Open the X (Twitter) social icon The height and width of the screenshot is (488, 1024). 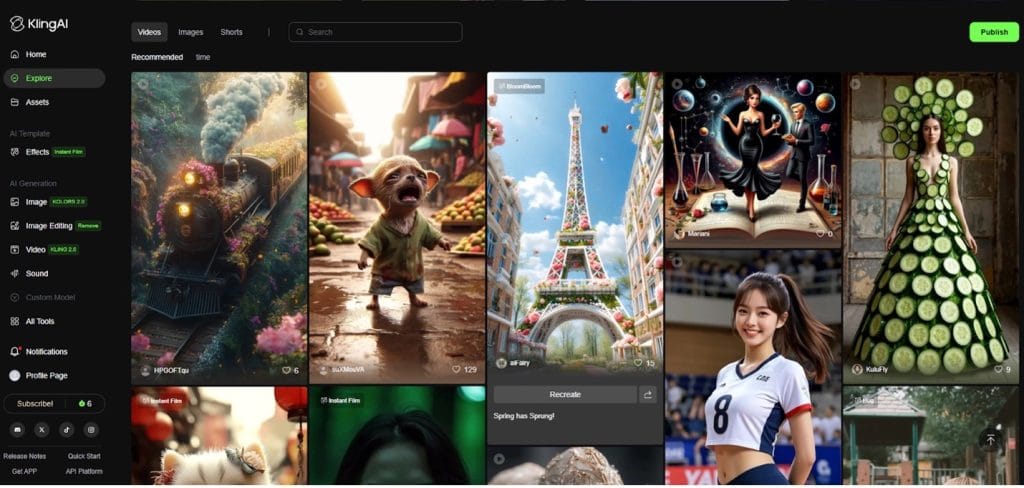42,429
